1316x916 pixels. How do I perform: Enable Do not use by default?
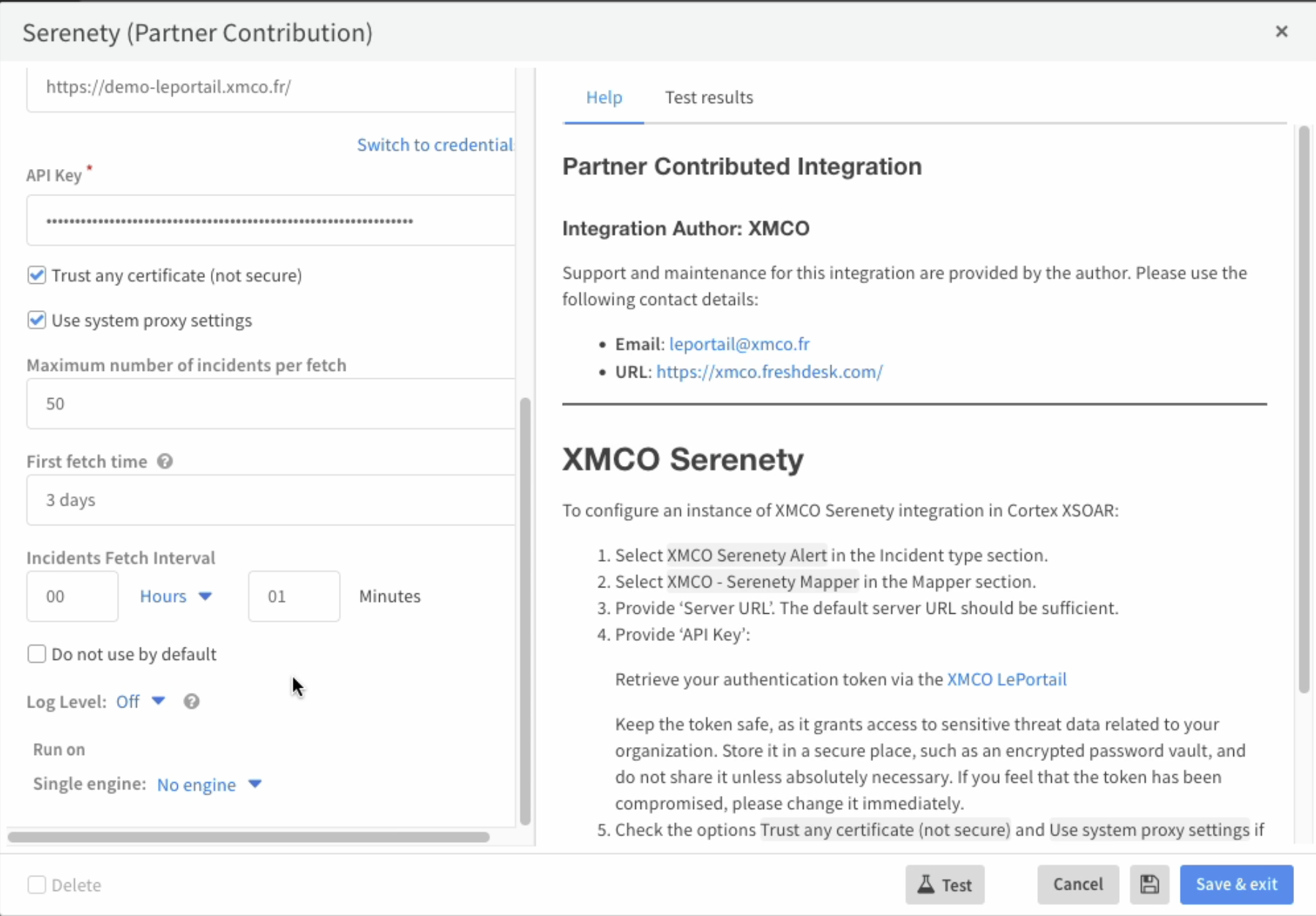point(37,654)
